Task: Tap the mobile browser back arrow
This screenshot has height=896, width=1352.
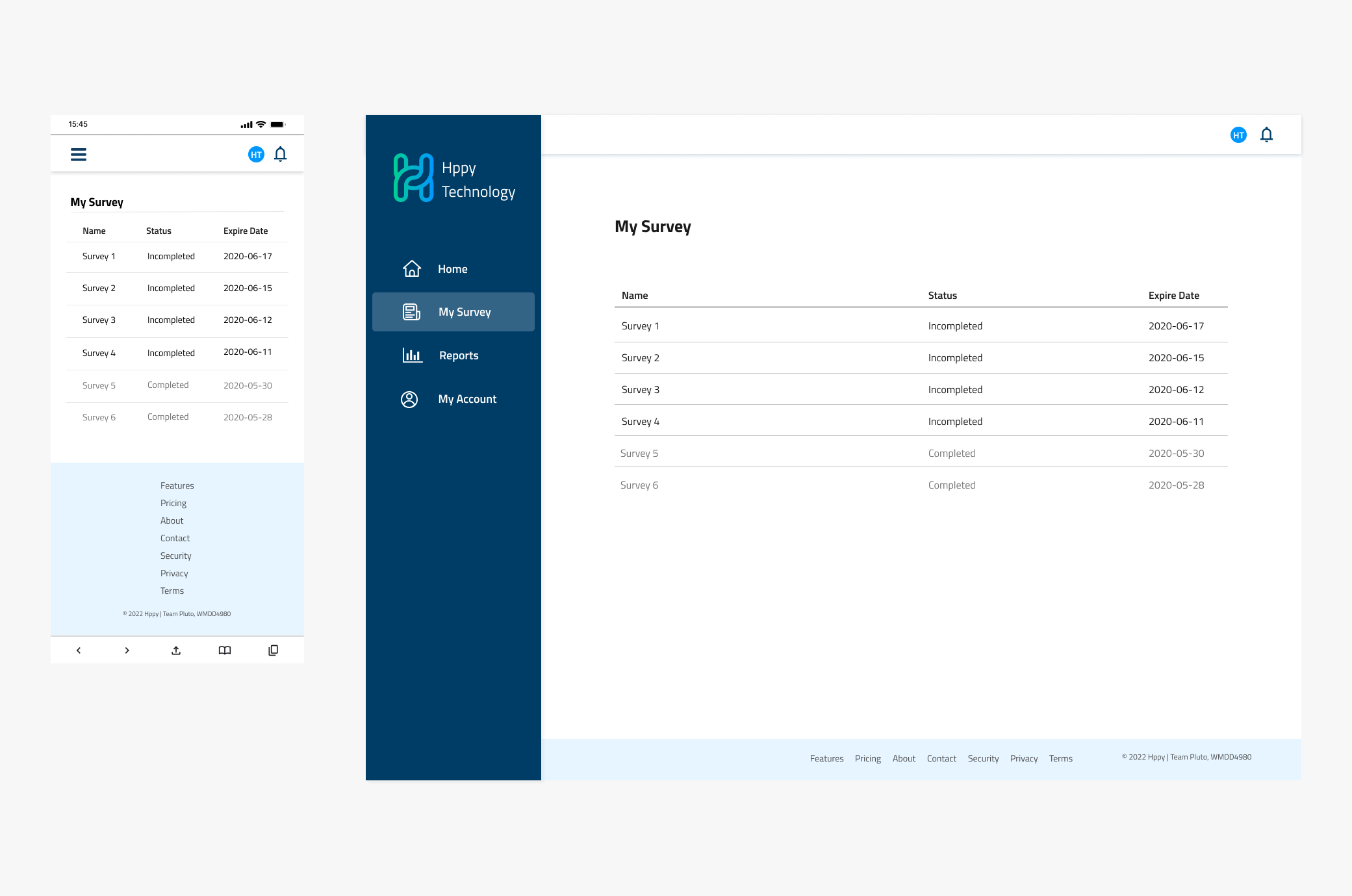Action: click(79, 650)
